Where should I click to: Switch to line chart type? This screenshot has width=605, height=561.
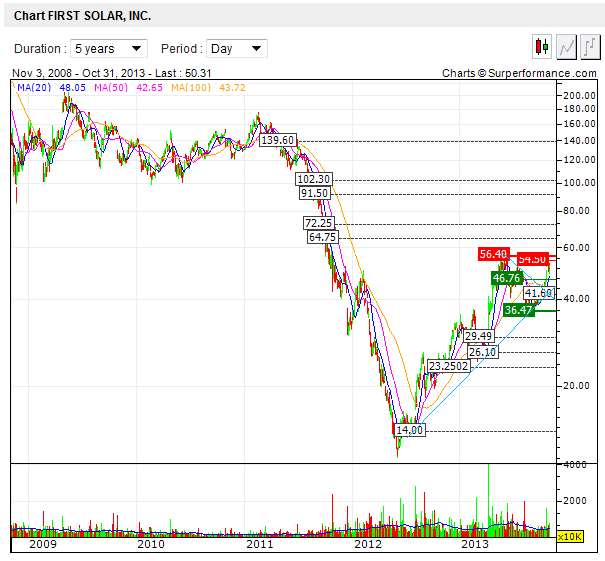point(566,47)
